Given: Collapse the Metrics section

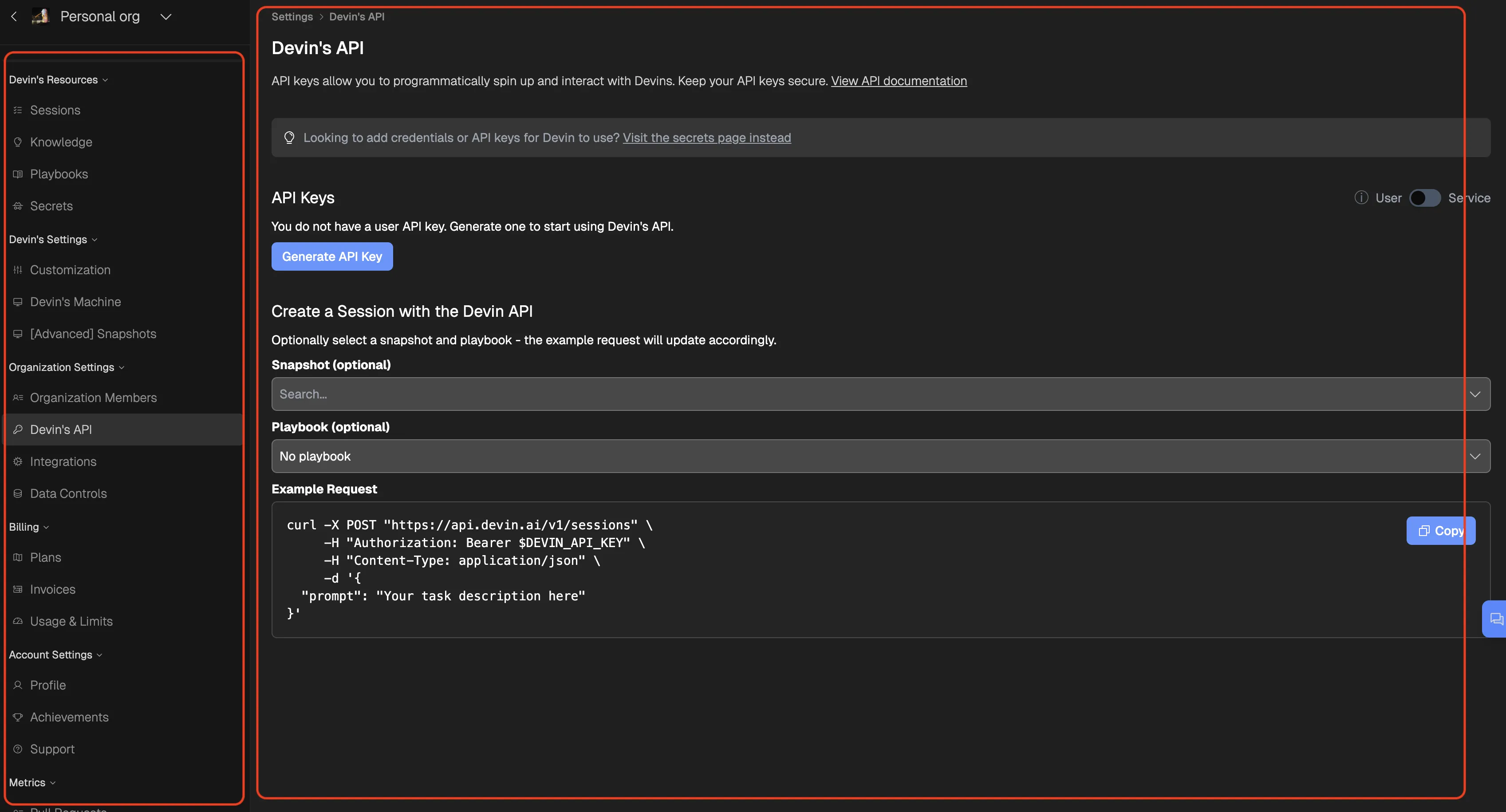Looking at the screenshot, I should pos(32,782).
